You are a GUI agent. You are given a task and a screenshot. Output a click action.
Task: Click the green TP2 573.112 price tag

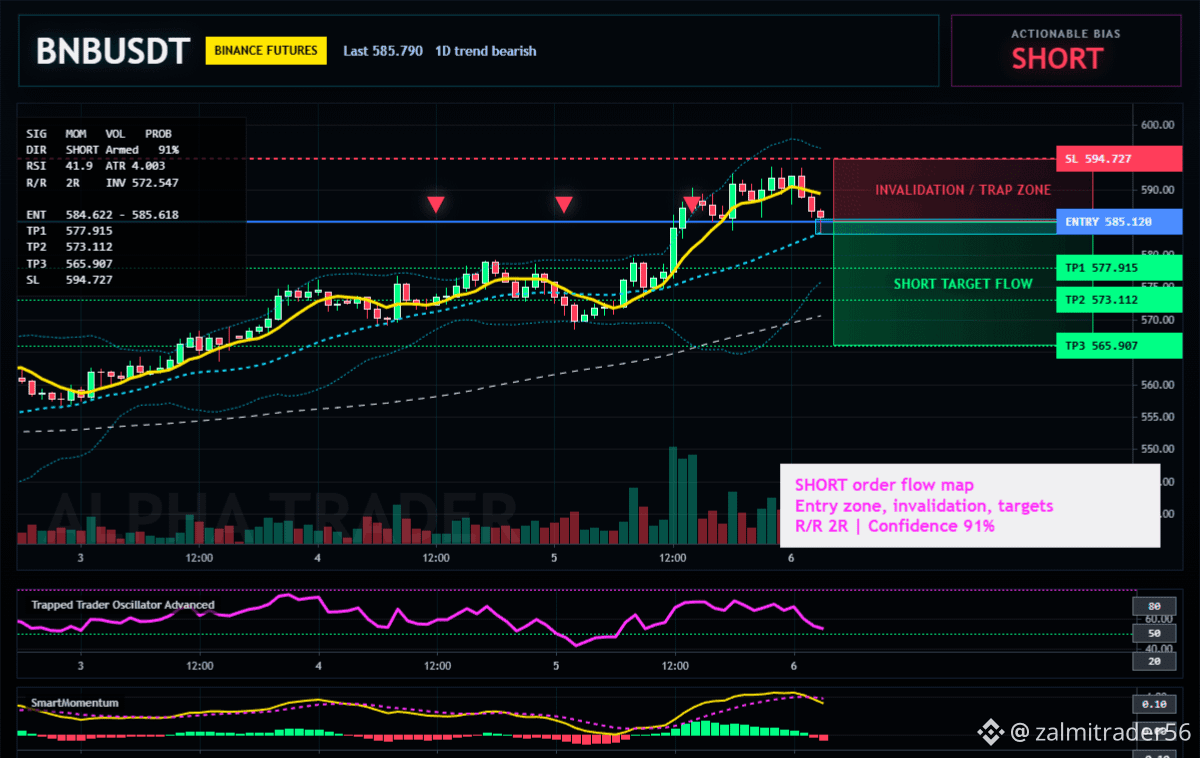(x=1119, y=299)
